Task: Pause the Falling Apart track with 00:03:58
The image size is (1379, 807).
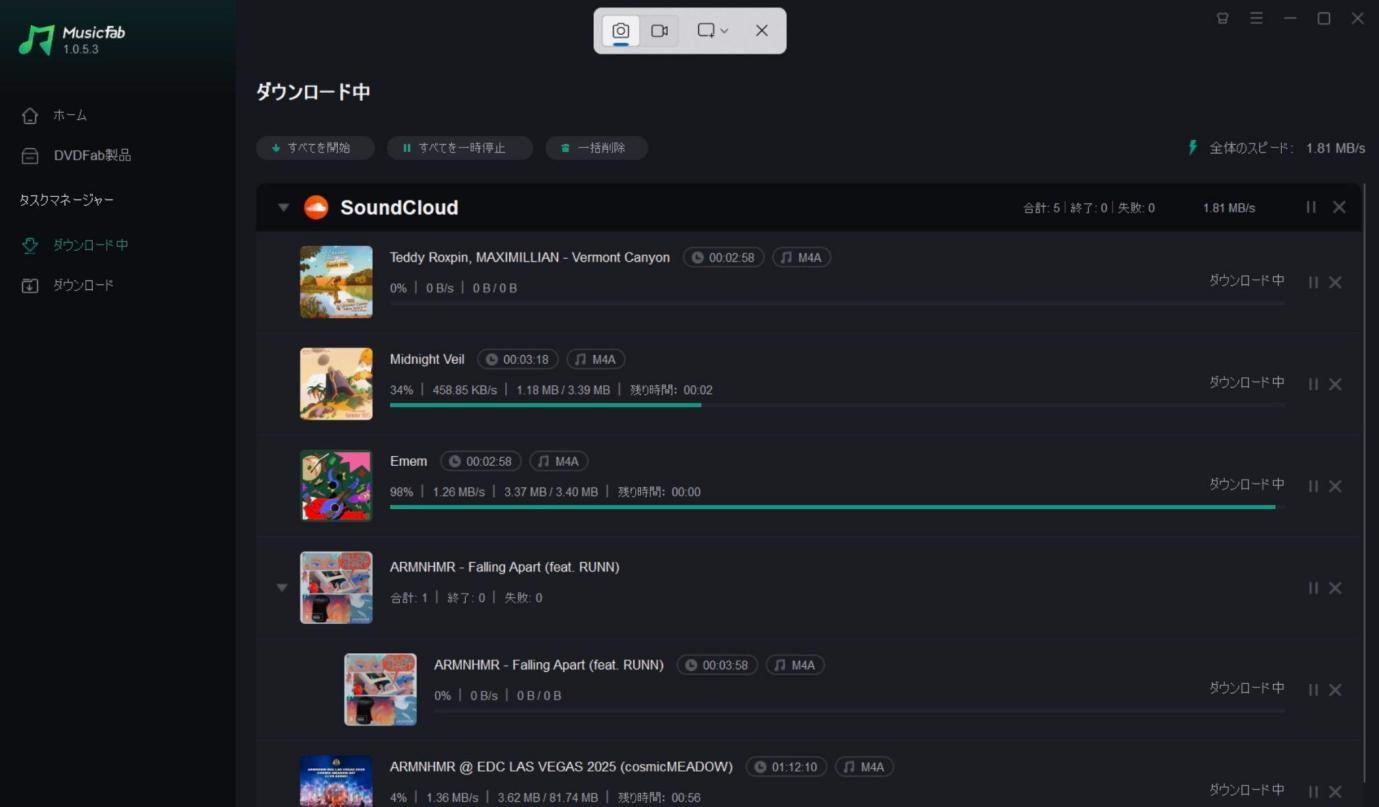Action: pyautogui.click(x=1313, y=690)
